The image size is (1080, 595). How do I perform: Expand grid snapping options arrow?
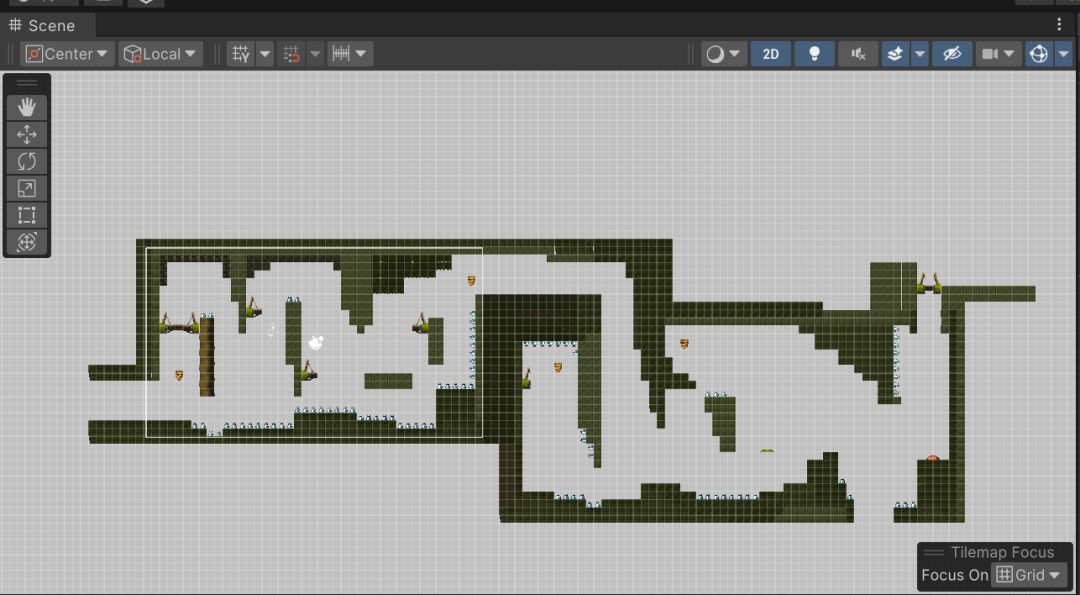tap(315, 54)
